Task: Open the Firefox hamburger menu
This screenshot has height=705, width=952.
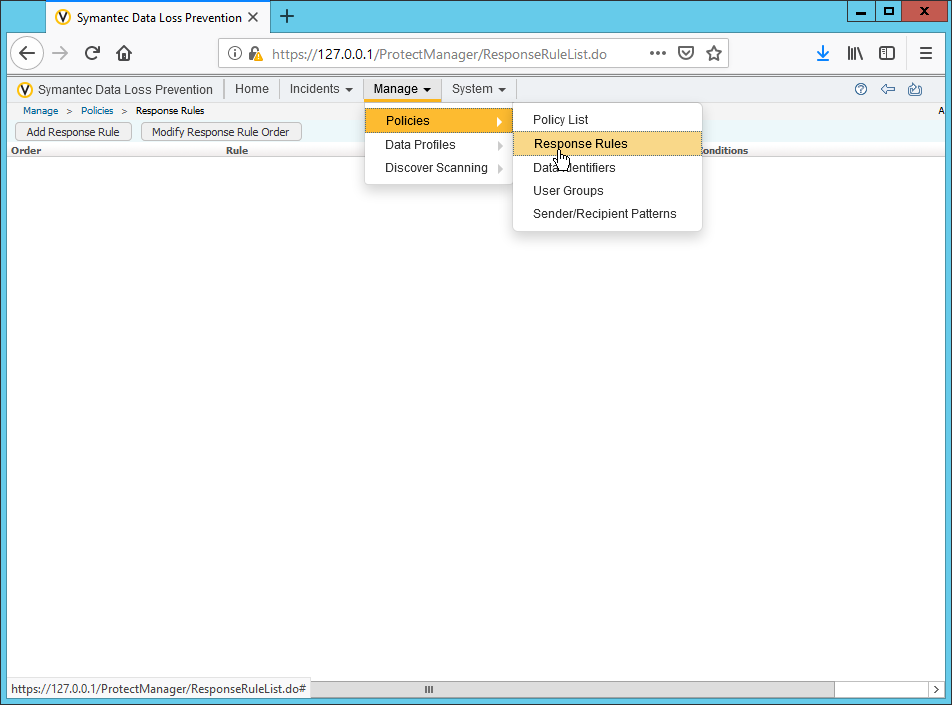Action: click(x=925, y=53)
